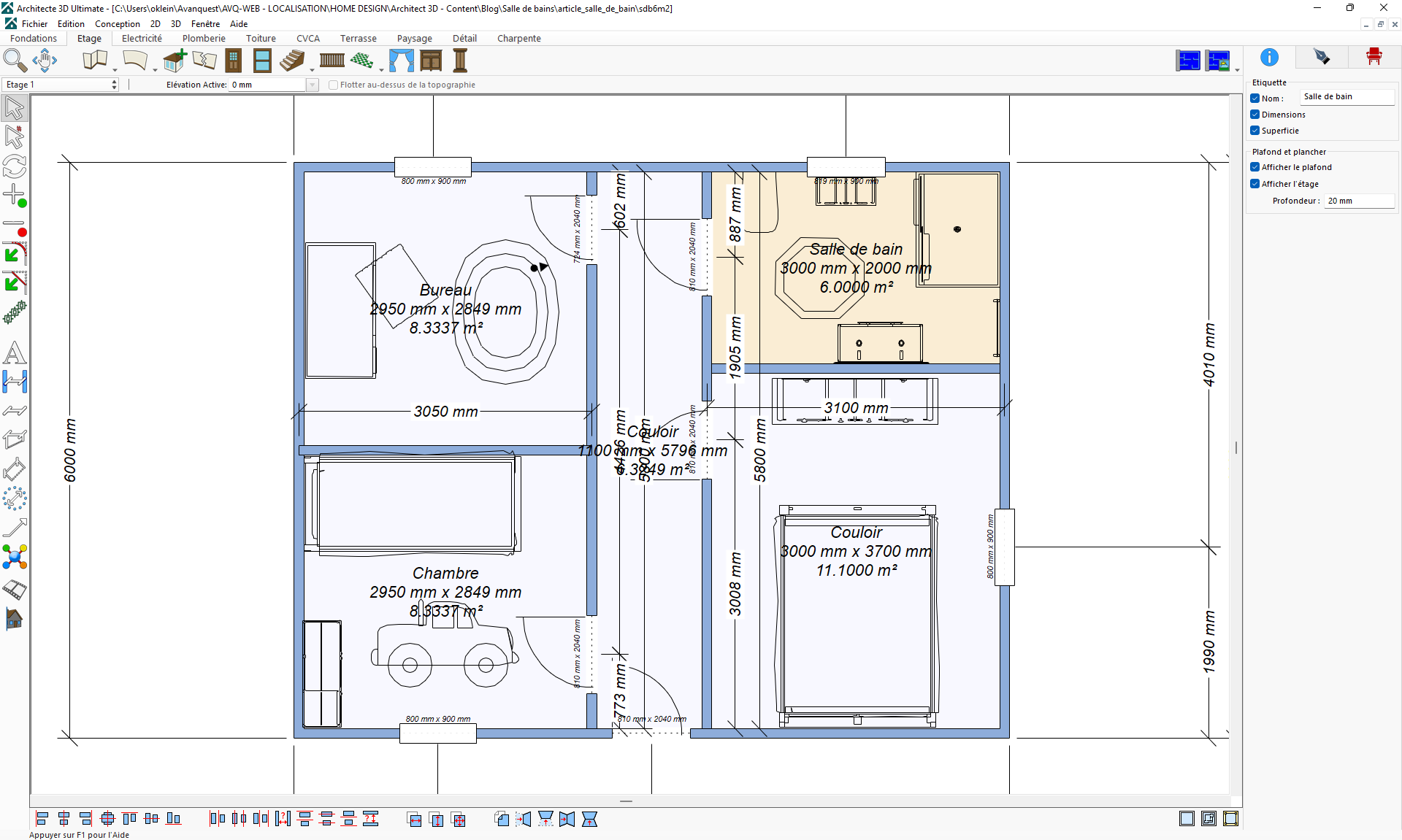Choose the cabinet furniture tool icon
The image size is (1402, 840).
click(431, 61)
